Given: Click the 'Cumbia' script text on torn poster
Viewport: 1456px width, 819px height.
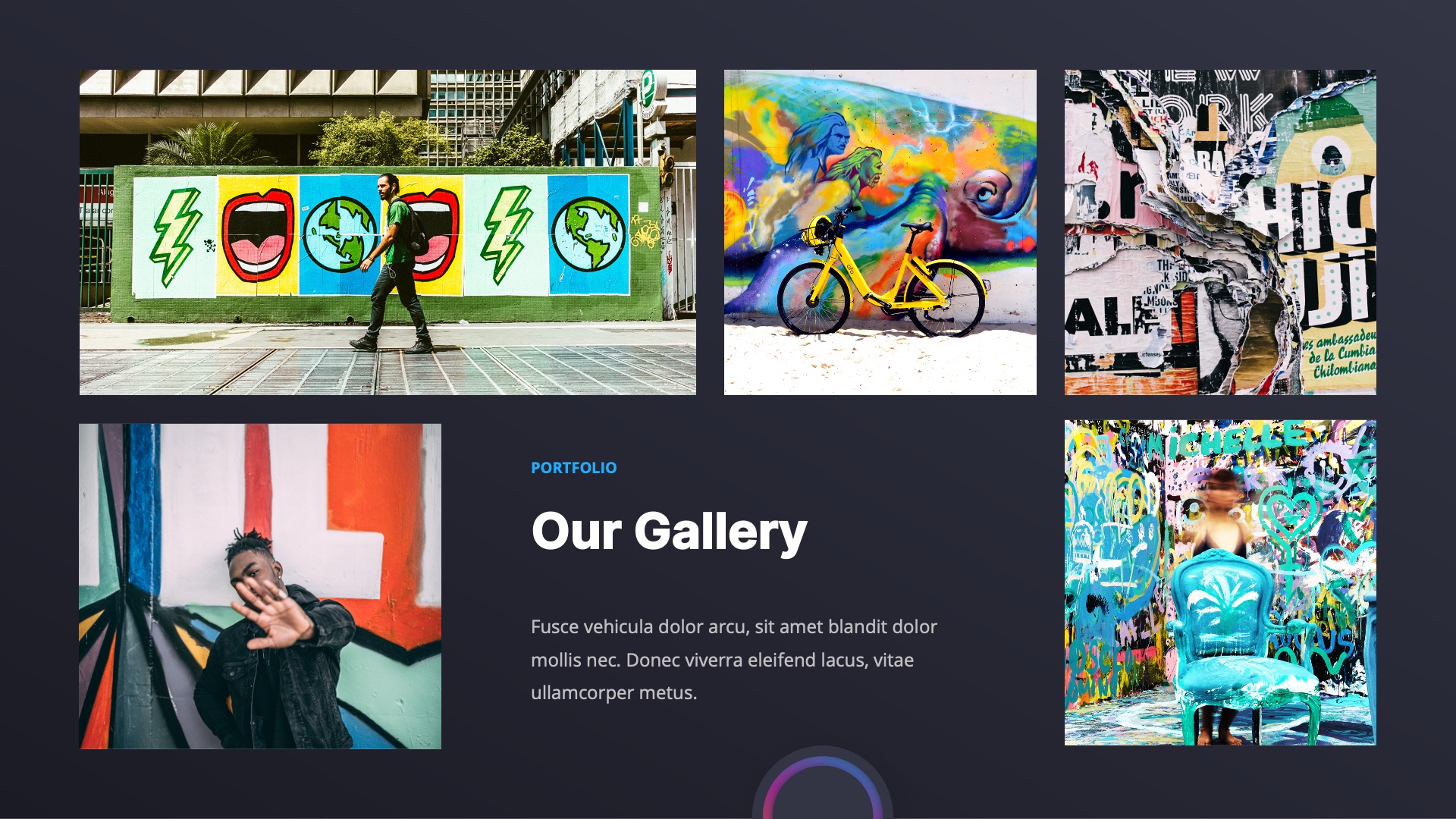Looking at the screenshot, I should coord(1355,353).
